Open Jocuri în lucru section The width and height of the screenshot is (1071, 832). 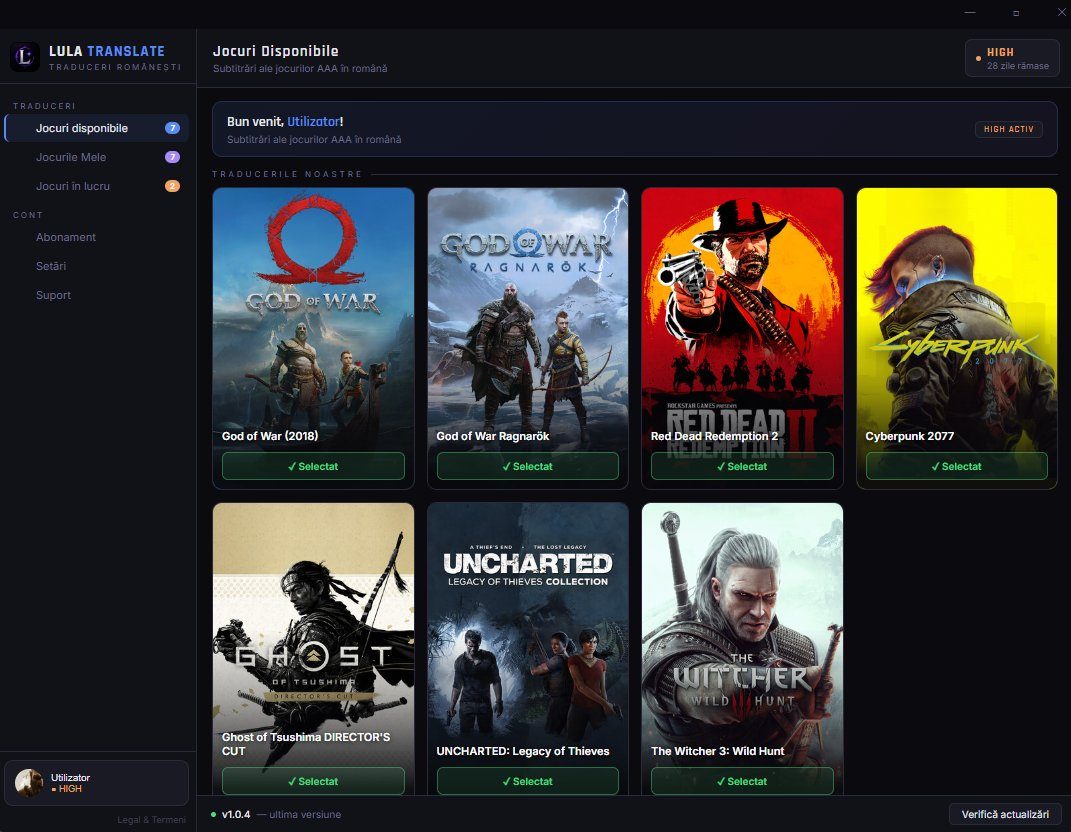point(96,186)
